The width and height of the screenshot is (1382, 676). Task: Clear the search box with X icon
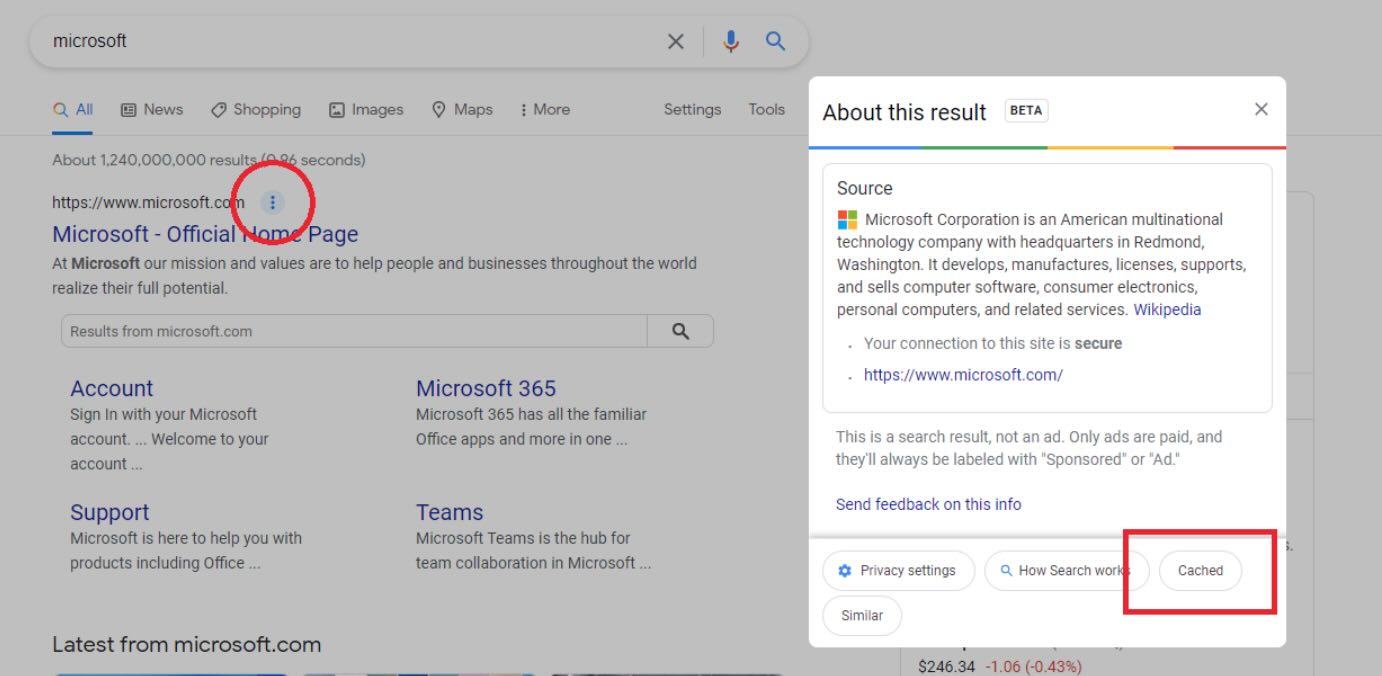[676, 41]
